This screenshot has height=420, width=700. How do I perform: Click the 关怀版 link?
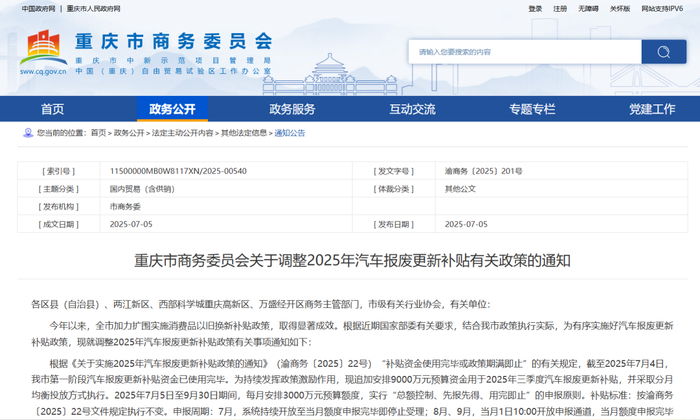point(620,8)
